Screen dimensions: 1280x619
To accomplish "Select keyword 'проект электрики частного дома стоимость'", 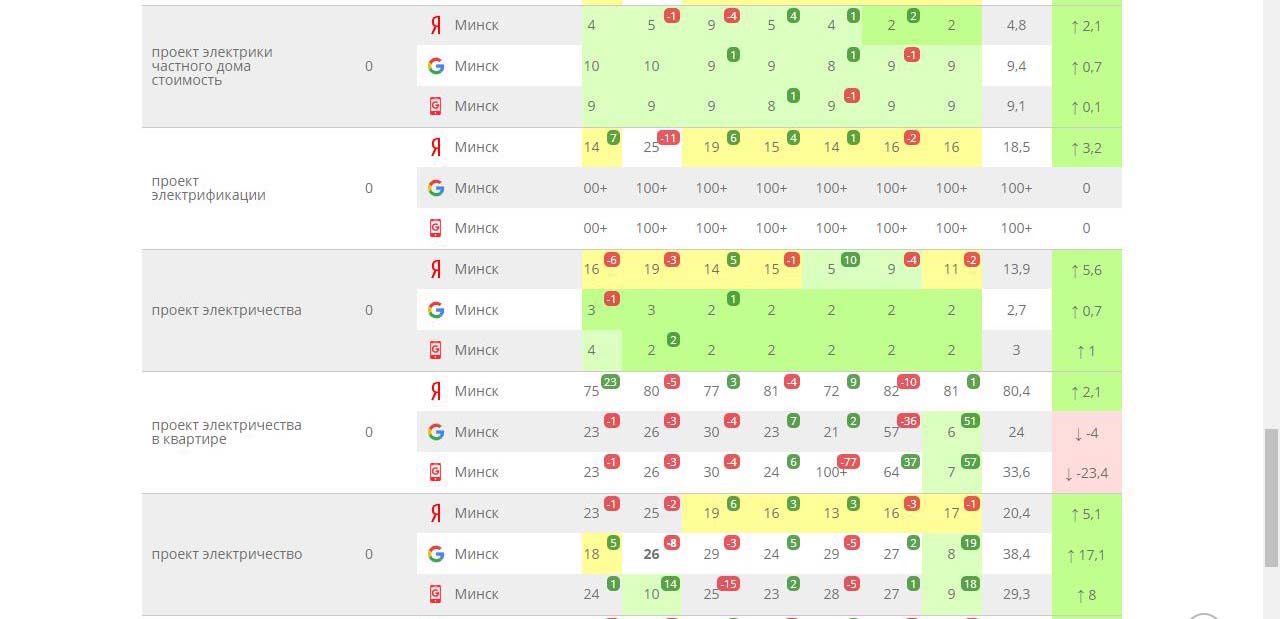I will pos(212,66).
